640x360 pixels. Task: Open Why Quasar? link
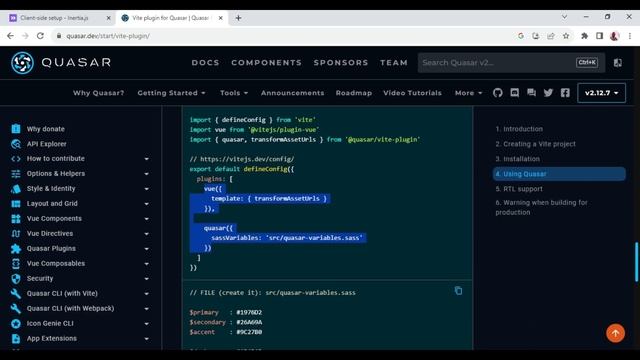[x=98, y=93]
